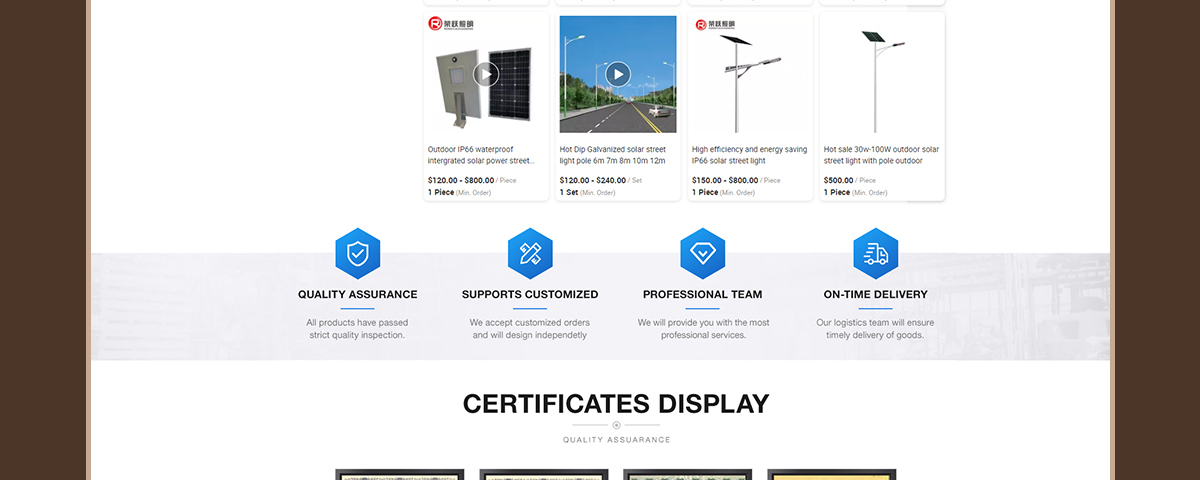The height and width of the screenshot is (480, 1200).
Task: Click the On-Time Delivery truck icon
Action: (x=875, y=254)
